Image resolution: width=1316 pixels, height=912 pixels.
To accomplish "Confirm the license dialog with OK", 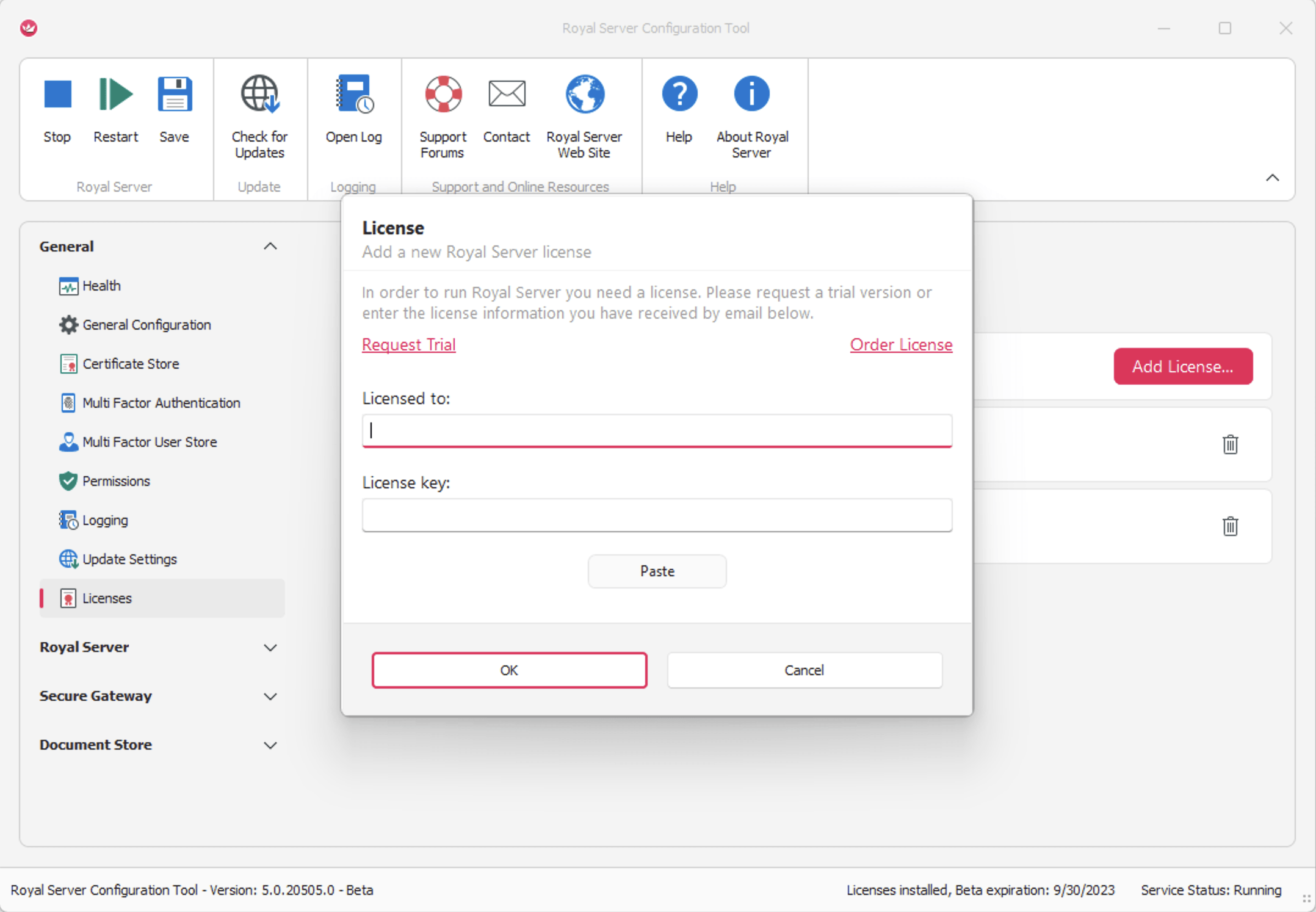I will [509, 670].
